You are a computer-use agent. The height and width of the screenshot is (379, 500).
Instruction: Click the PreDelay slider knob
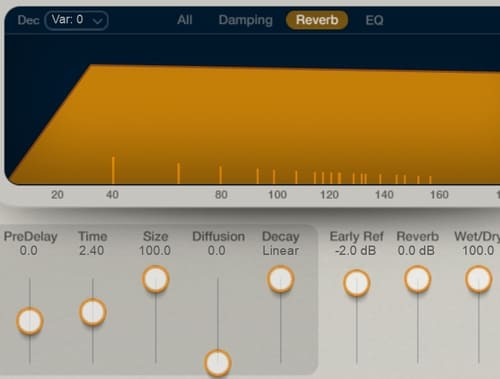(x=30, y=321)
